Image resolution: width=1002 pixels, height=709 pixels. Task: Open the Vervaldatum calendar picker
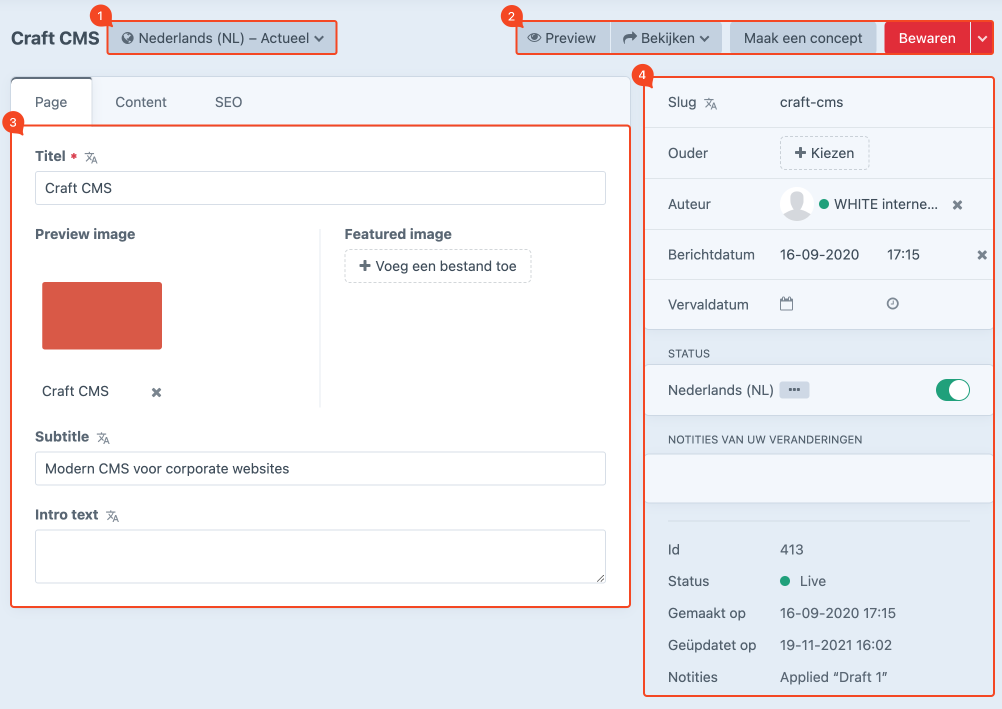click(786, 304)
